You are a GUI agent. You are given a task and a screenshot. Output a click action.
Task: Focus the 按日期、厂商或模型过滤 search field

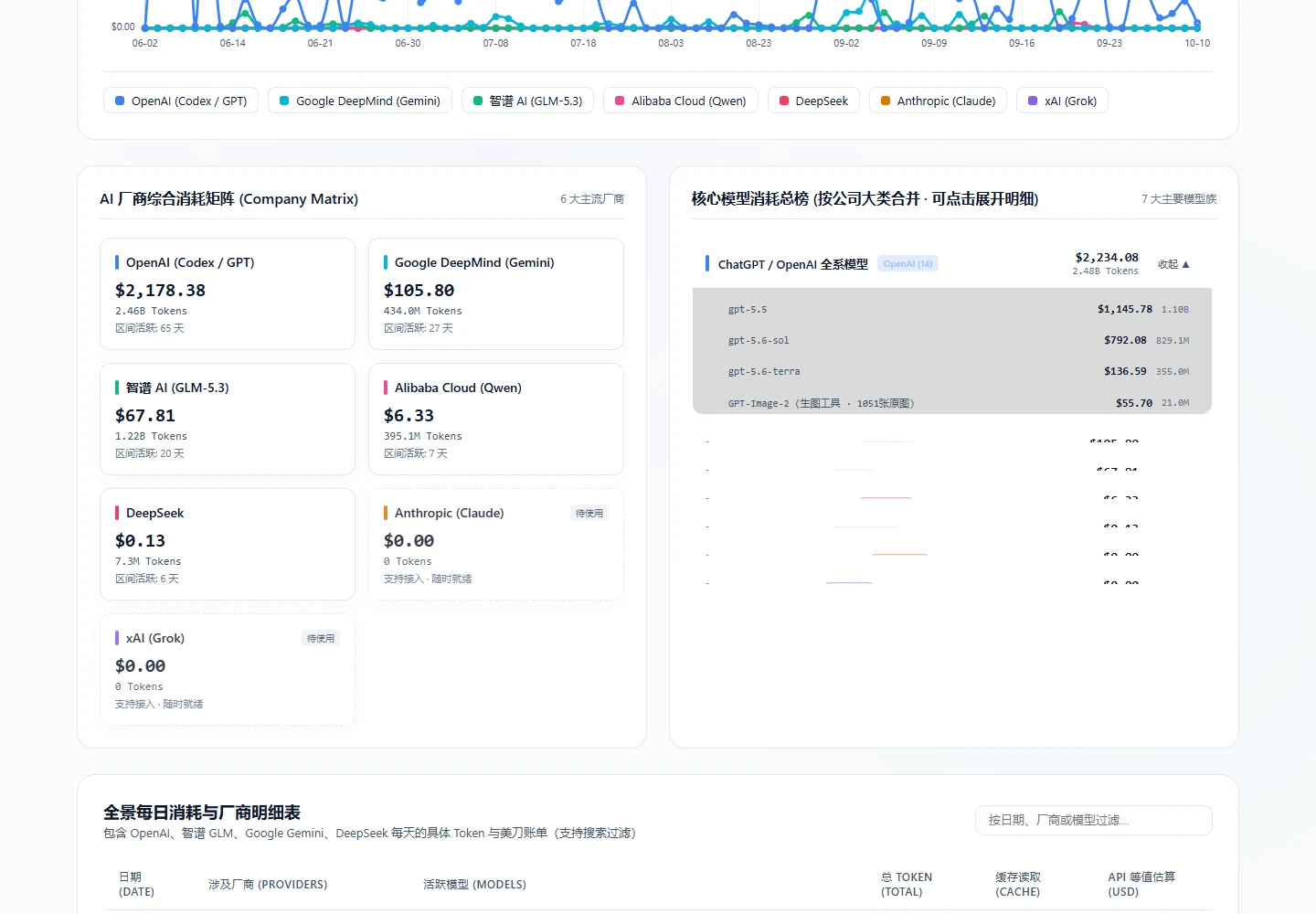coord(1094,820)
